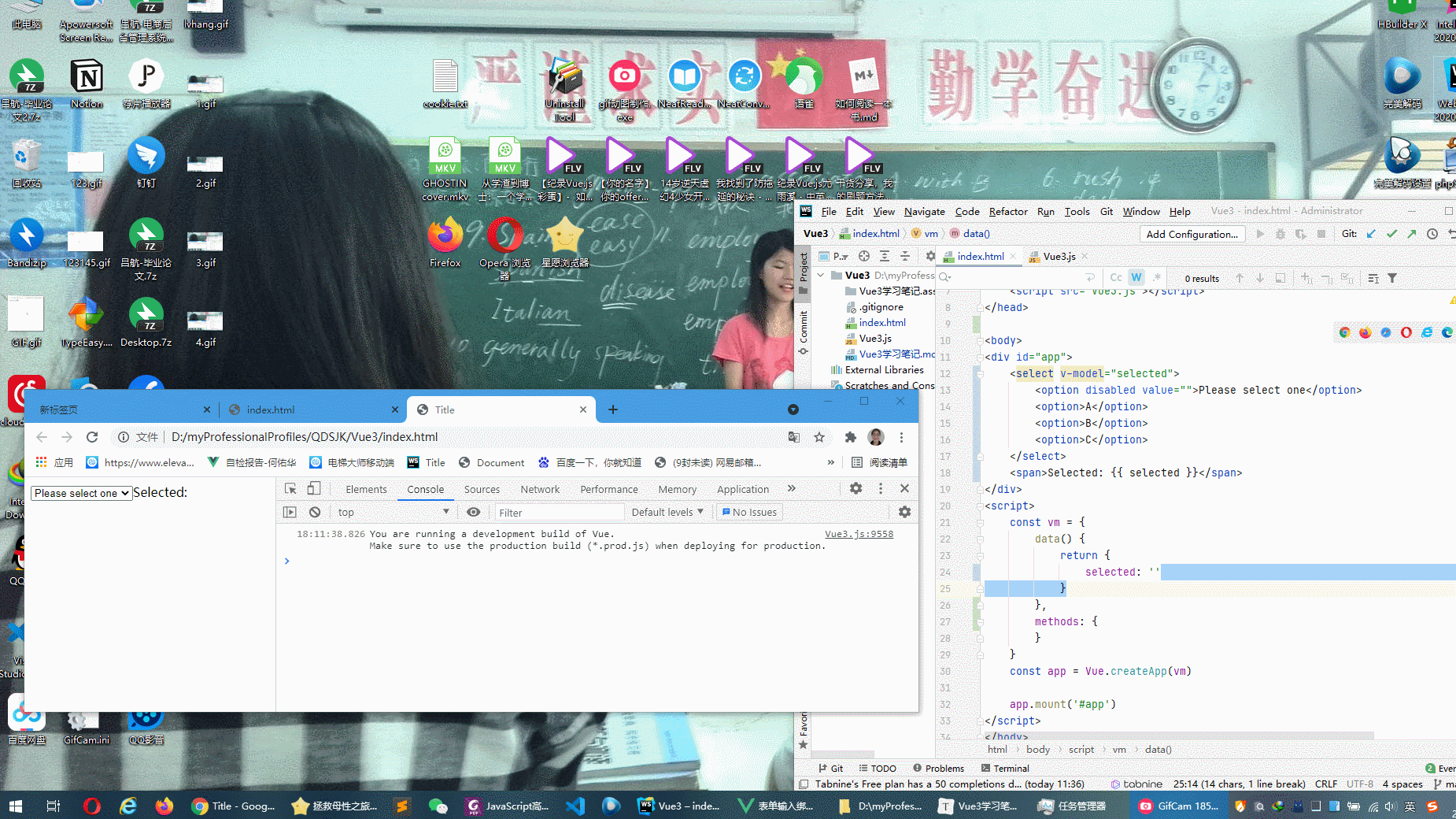1456x819 pixels.
Task: Open Task View on taskbar
Action: point(54,806)
